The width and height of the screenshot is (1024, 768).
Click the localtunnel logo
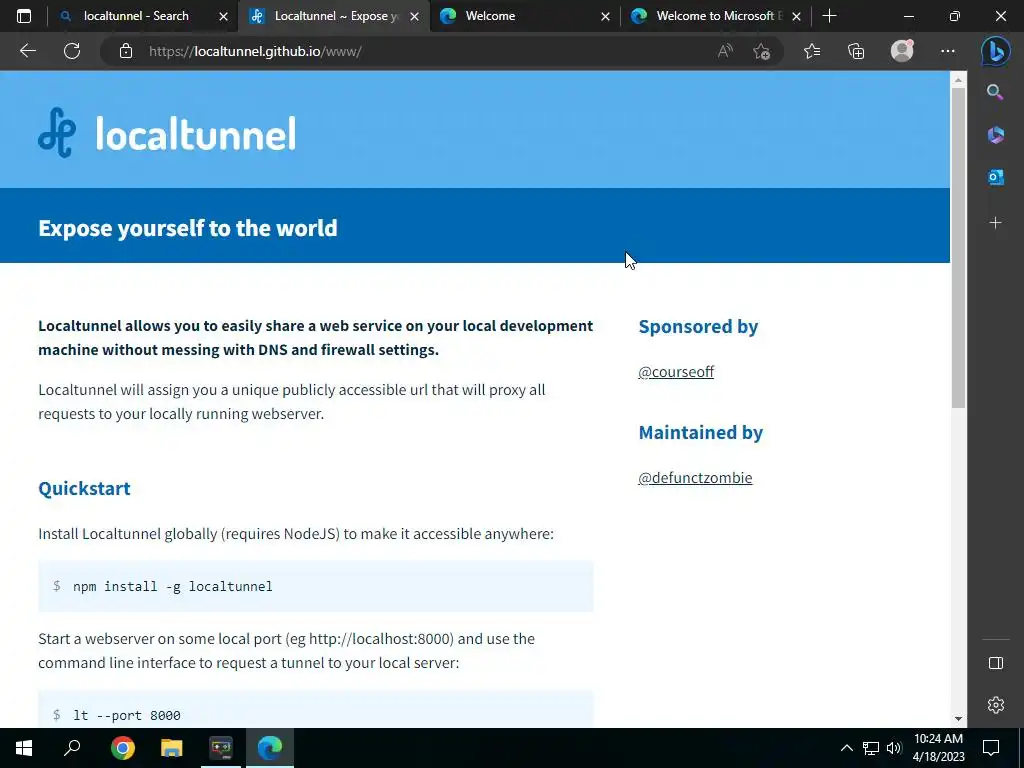pyautogui.click(x=167, y=133)
